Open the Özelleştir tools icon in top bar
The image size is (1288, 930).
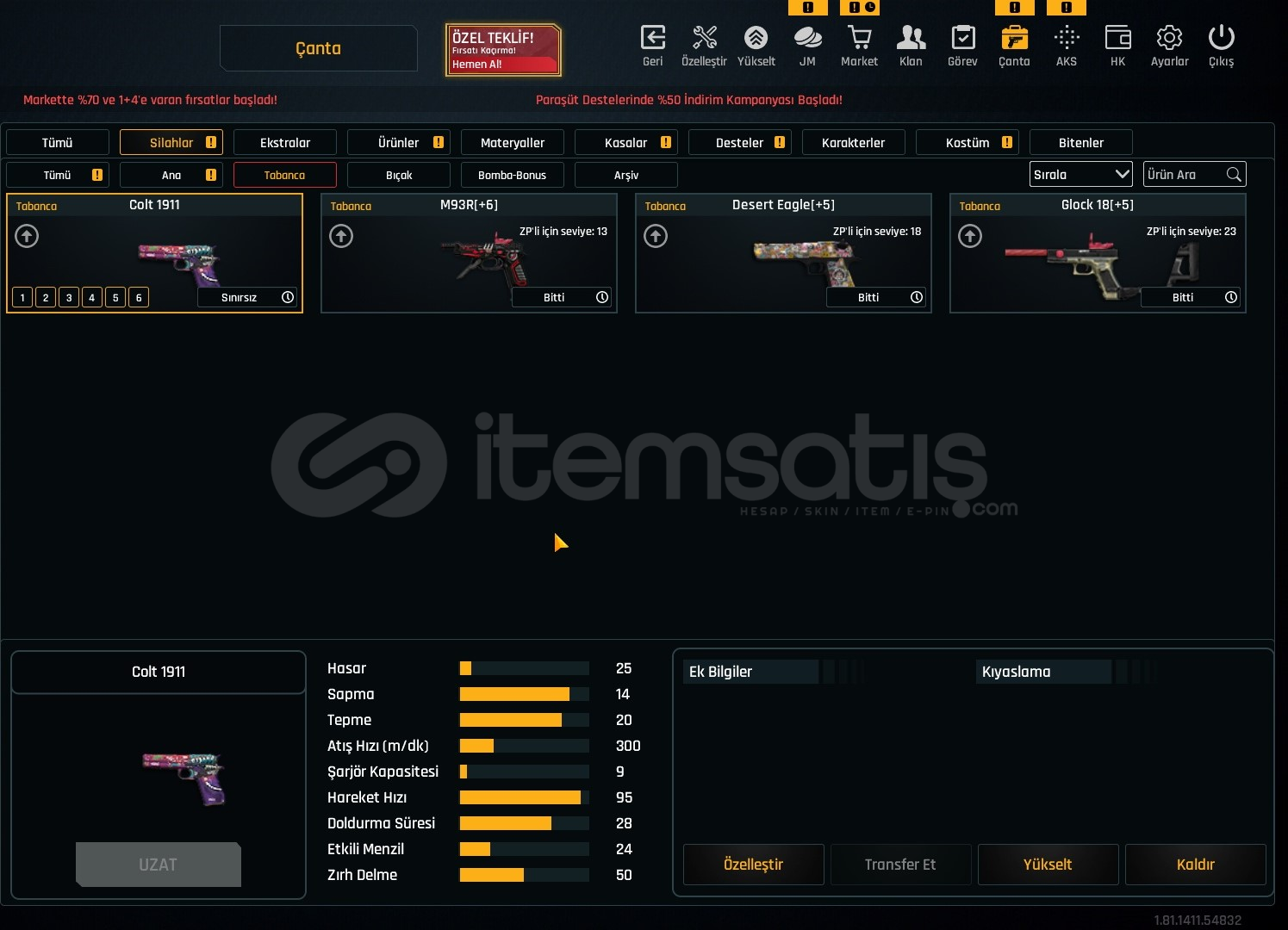click(x=705, y=38)
